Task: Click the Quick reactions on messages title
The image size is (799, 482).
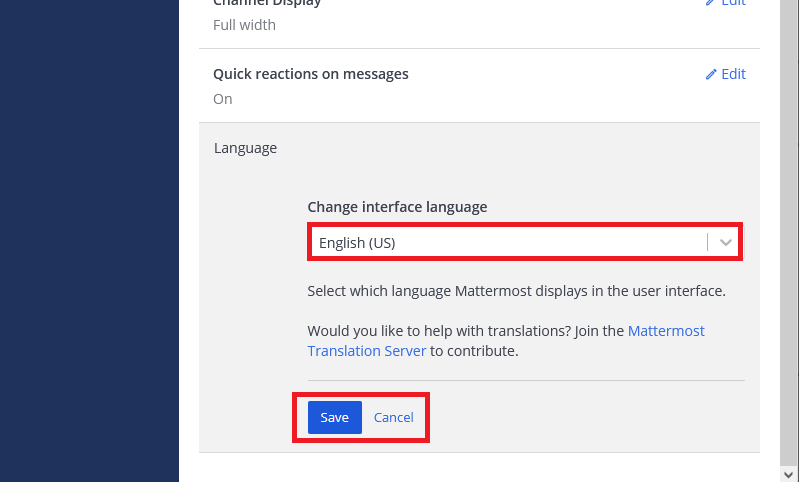Action: 310,74
